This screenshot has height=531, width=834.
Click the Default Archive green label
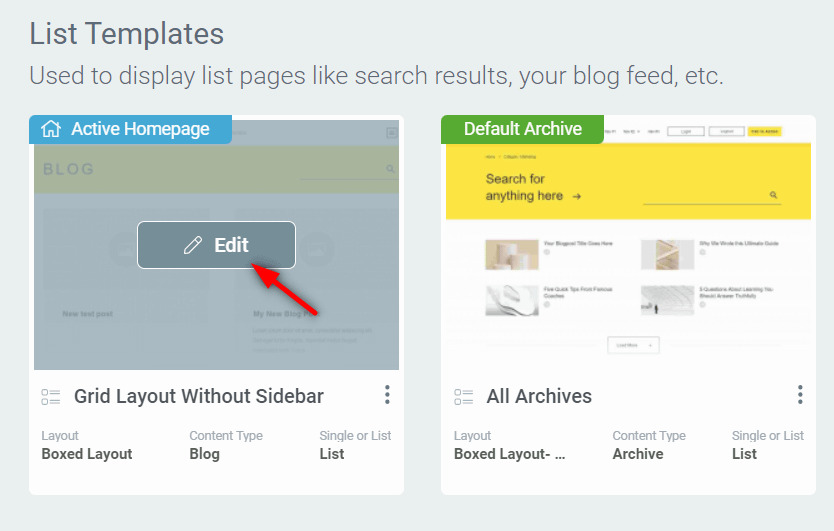click(522, 129)
